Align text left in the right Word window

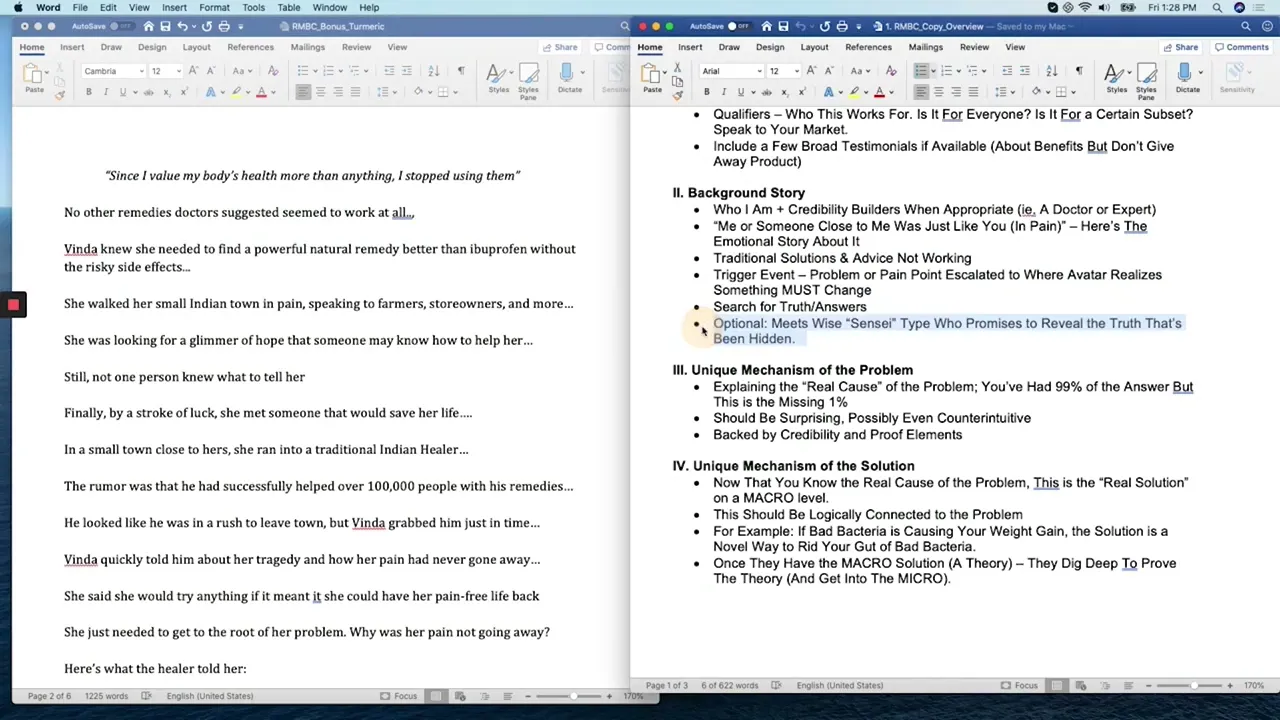point(921,92)
